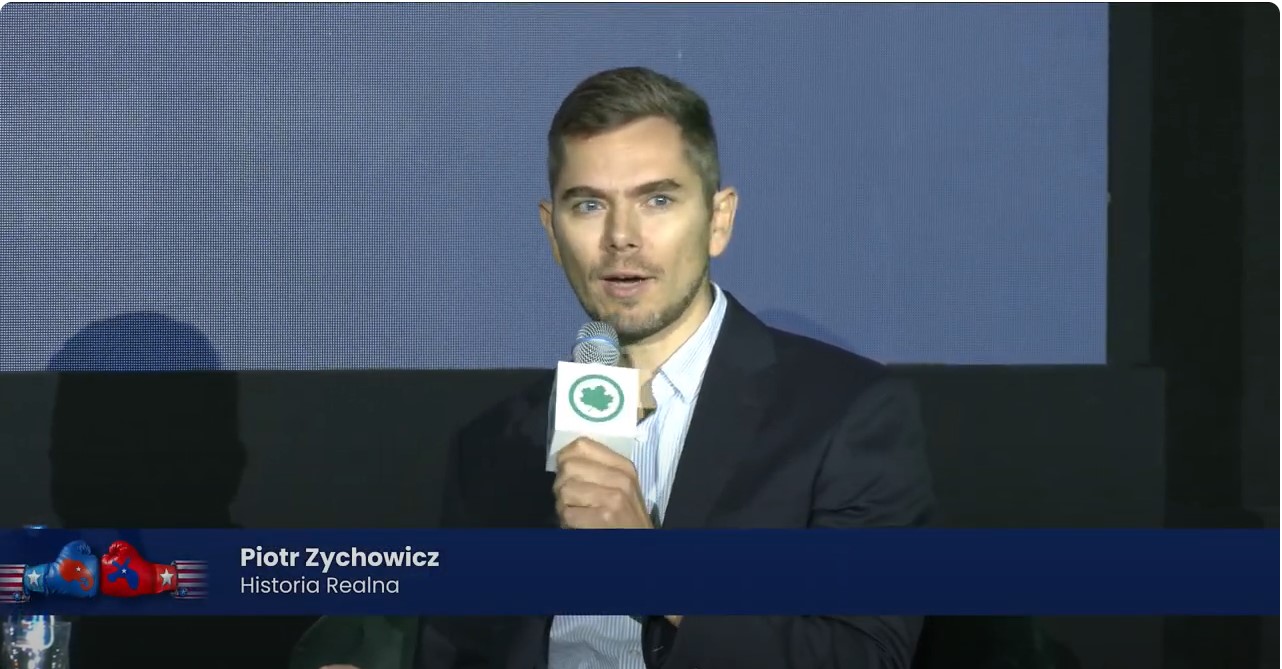1282x669 pixels.
Task: Click the "Historia Realna" subtitle text
Action: coord(319,585)
